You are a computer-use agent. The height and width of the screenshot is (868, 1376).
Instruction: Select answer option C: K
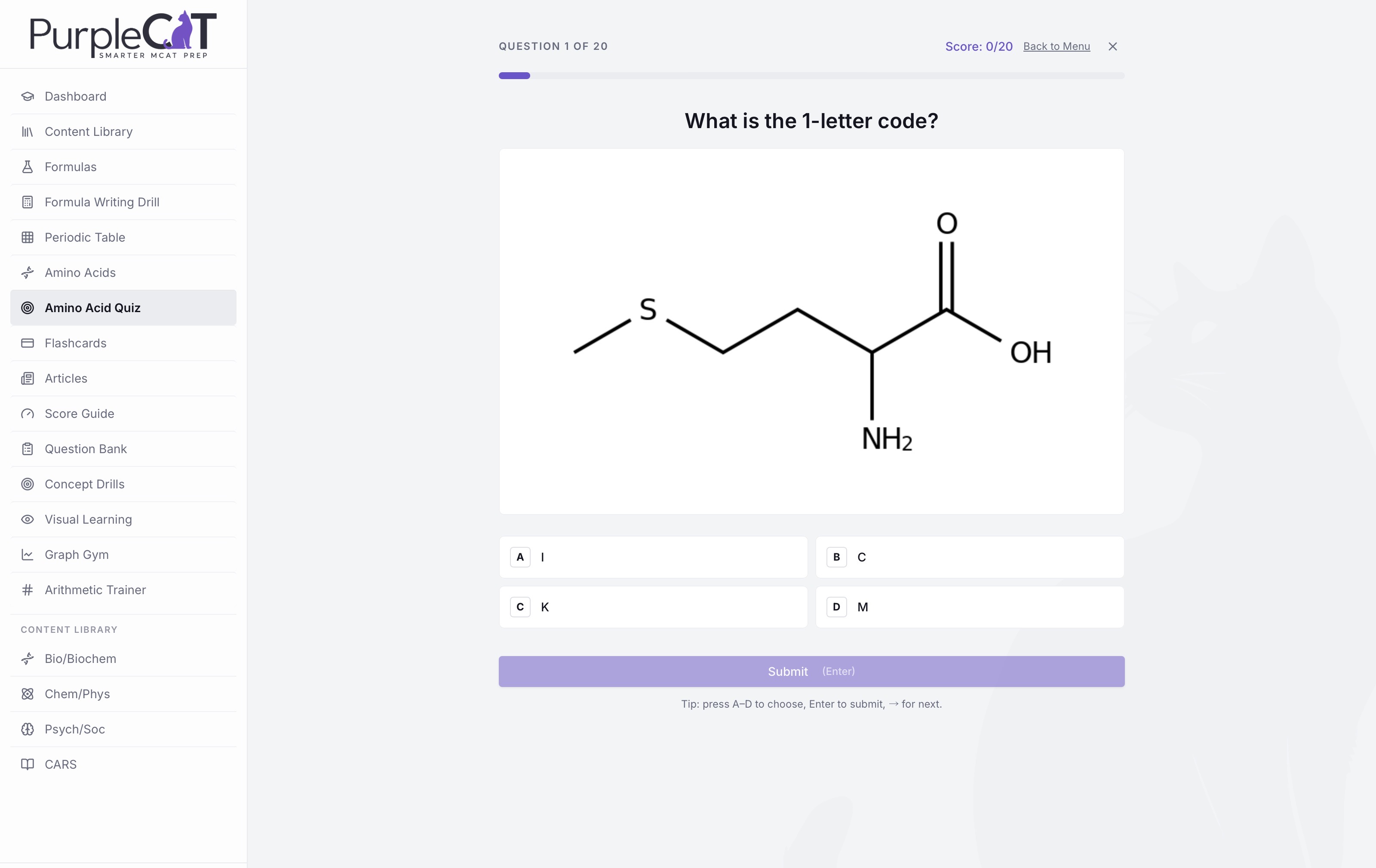pos(653,607)
